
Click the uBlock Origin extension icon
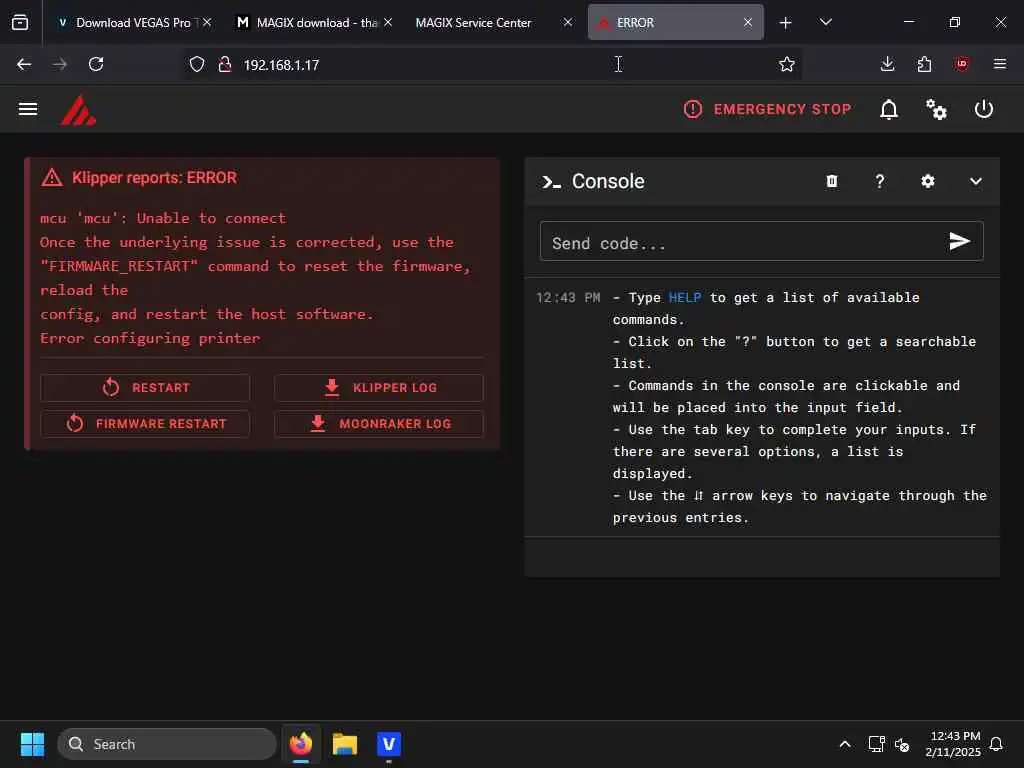click(x=961, y=64)
